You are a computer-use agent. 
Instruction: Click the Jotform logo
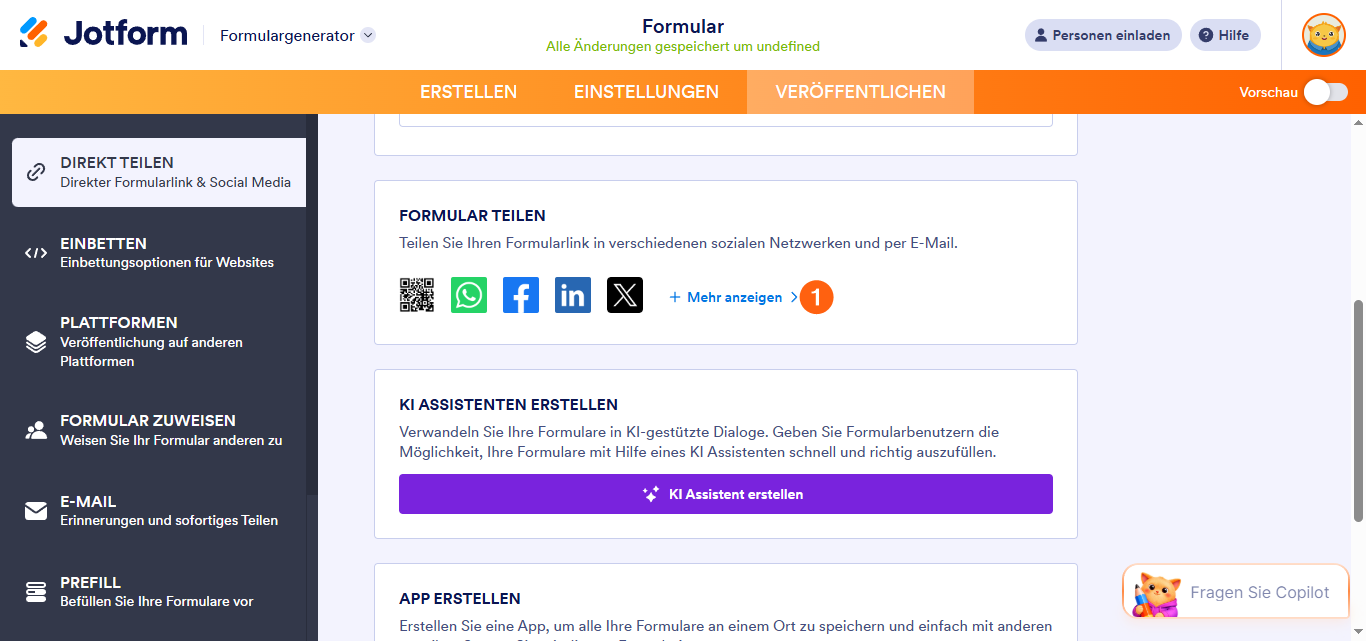point(103,34)
